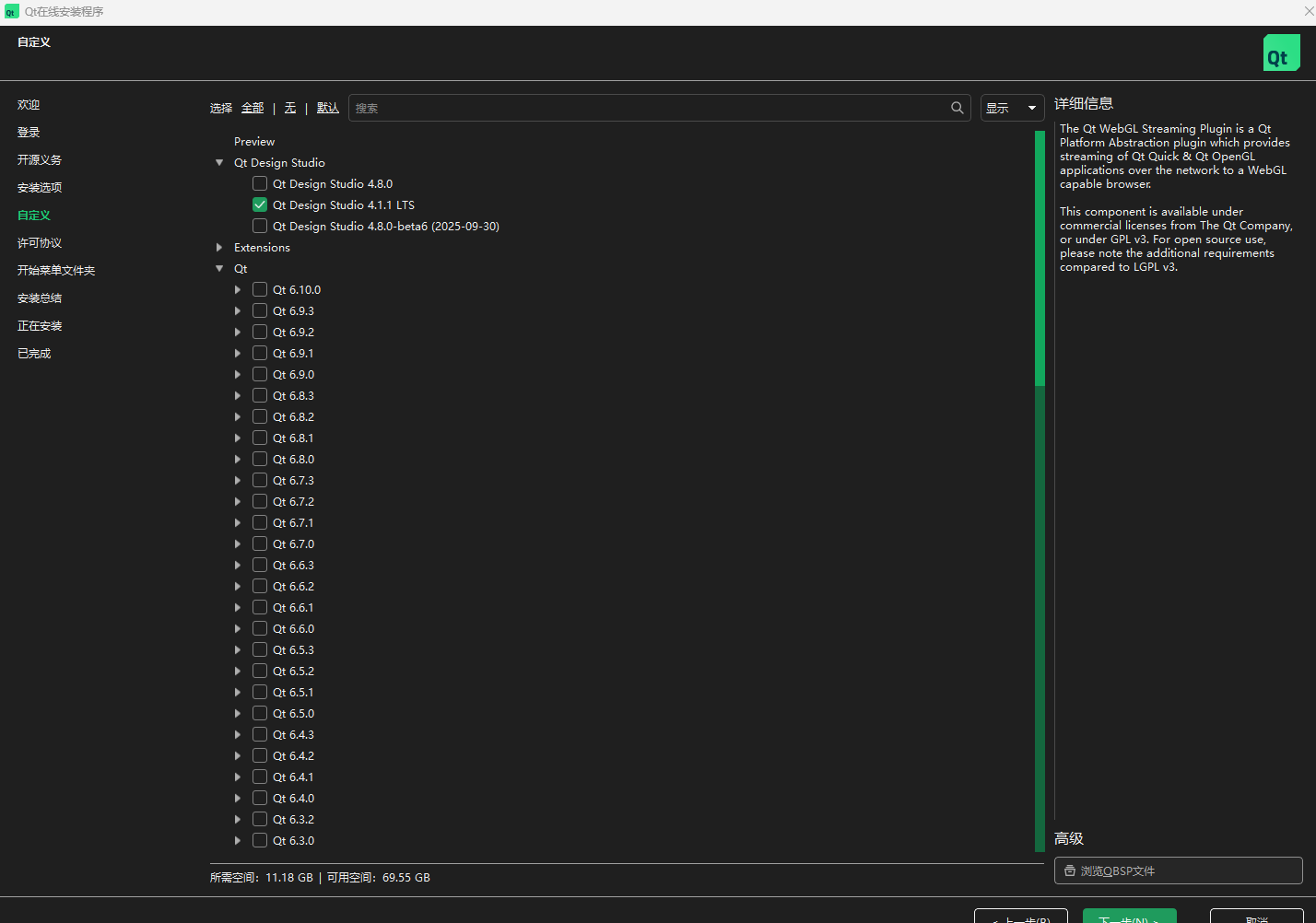Expand the Qt 6.8.0 node
The width and height of the screenshot is (1316, 923).
[238, 459]
